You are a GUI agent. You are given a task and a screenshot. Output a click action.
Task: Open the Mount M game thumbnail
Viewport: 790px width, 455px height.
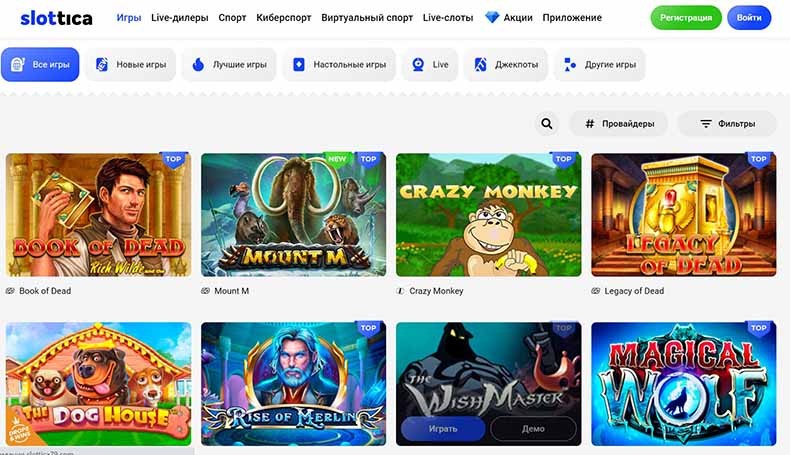click(x=293, y=215)
